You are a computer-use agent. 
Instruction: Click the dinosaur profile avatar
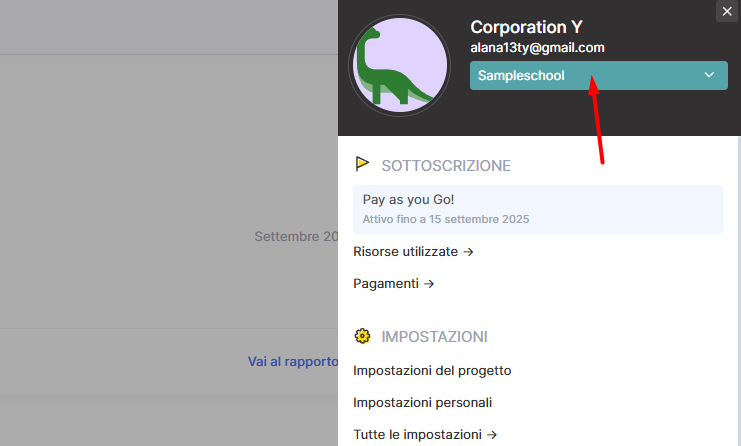[399, 65]
